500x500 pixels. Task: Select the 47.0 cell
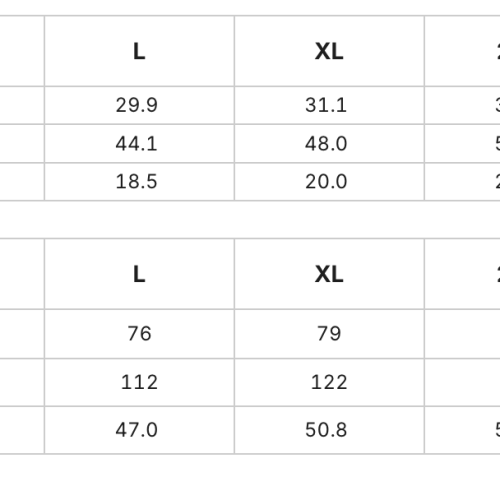tap(139, 430)
